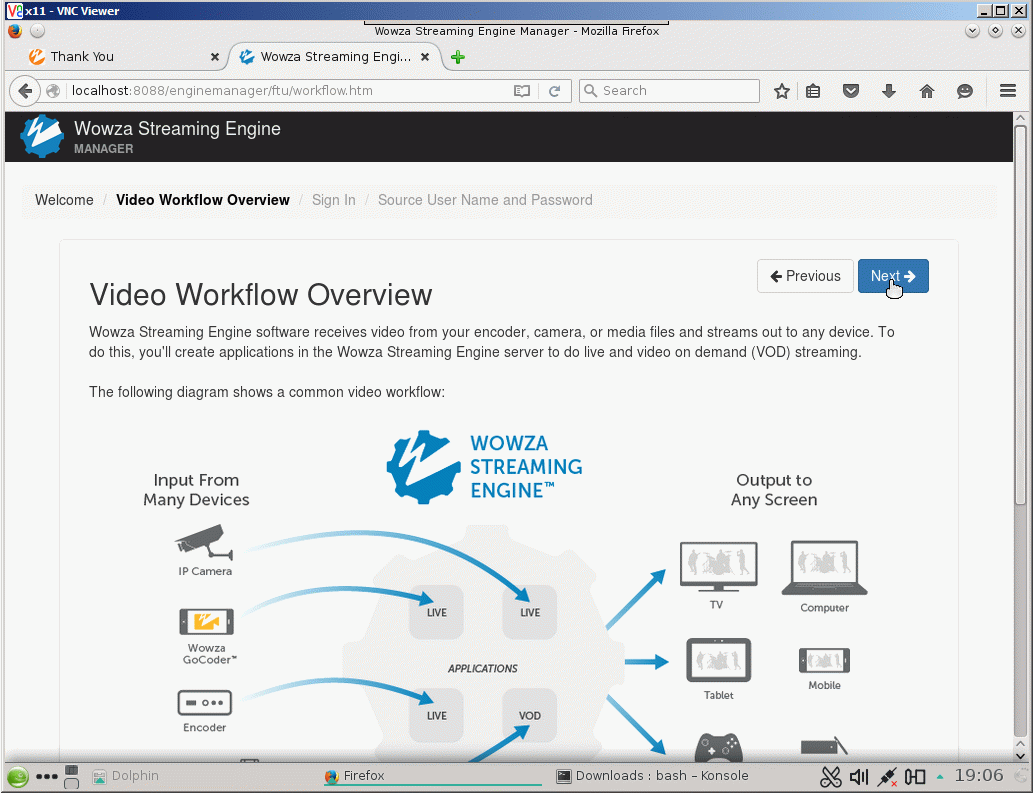Open the volume speaker tray icon
1033x793 pixels.
pyautogui.click(x=859, y=777)
